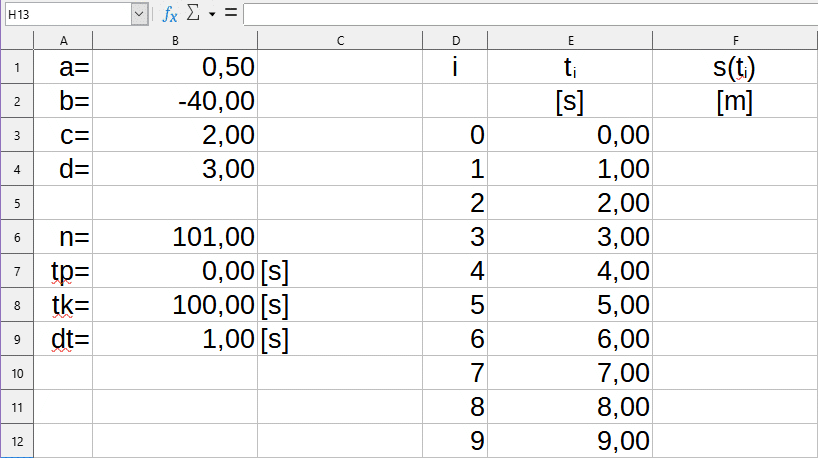The image size is (818, 458).
Task: Click in the formula input line
Action: pyautogui.click(x=528, y=14)
